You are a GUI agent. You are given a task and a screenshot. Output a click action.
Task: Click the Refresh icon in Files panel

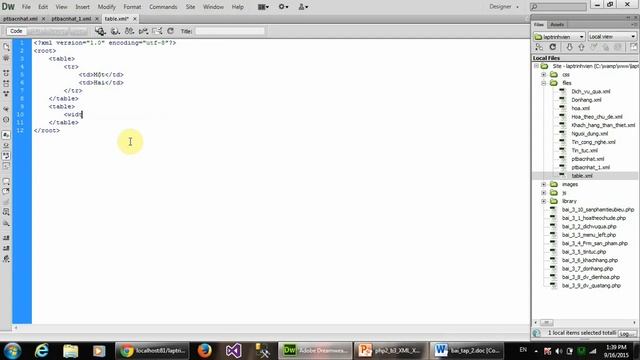tap(553, 47)
